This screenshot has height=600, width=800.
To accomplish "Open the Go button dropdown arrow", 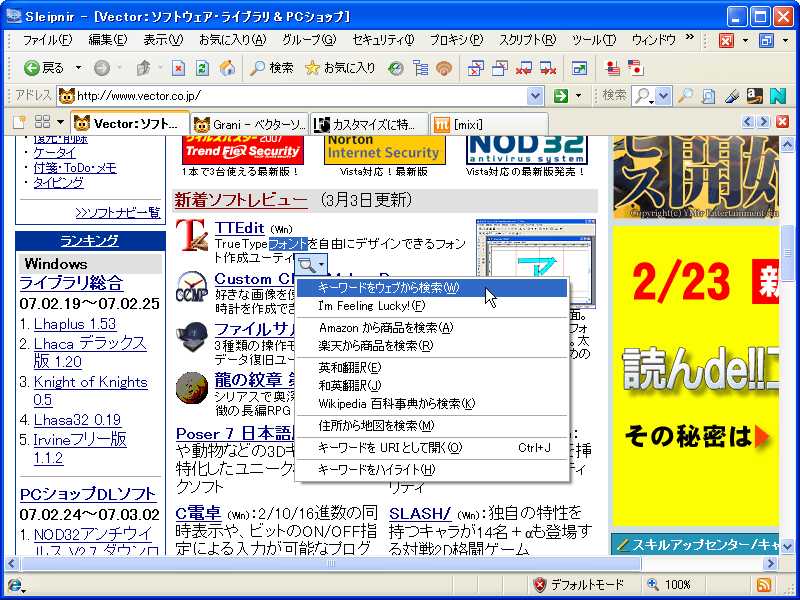I will (578, 95).
